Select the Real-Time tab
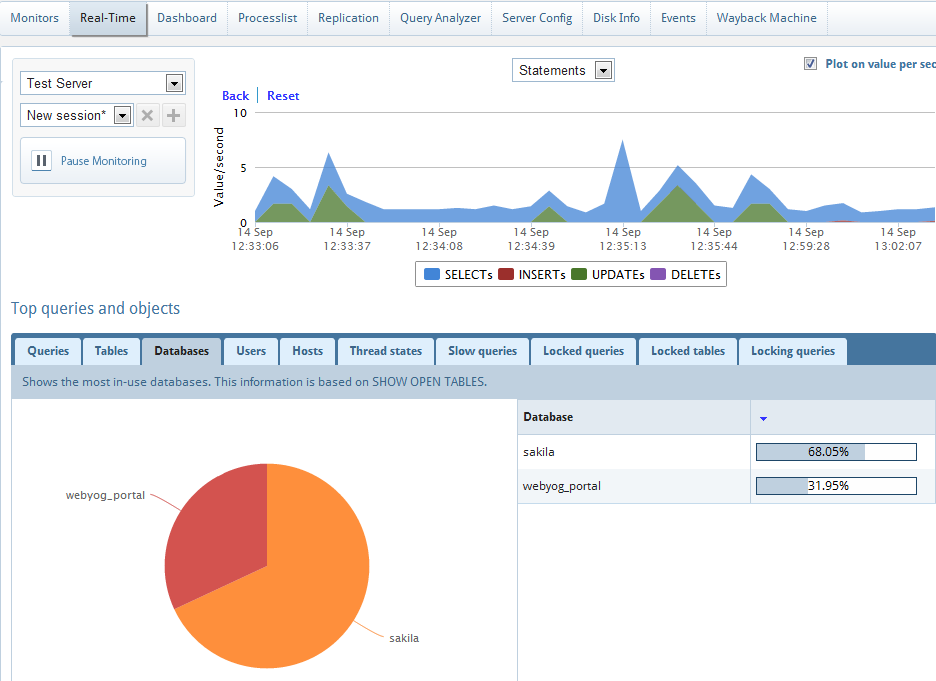The width and height of the screenshot is (936, 681). (108, 18)
